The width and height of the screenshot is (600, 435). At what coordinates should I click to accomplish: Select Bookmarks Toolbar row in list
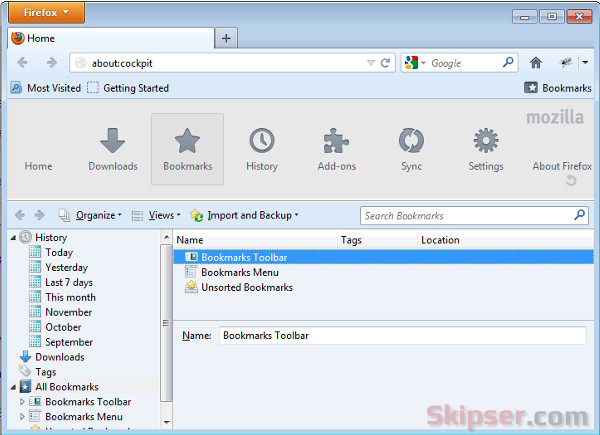(383, 257)
